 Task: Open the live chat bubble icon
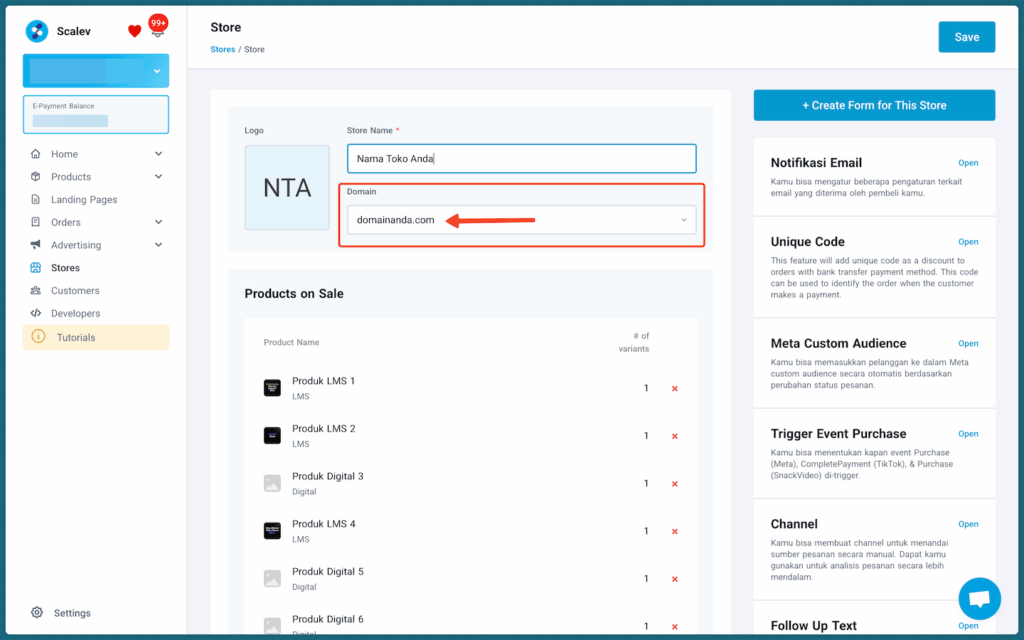[979, 598]
